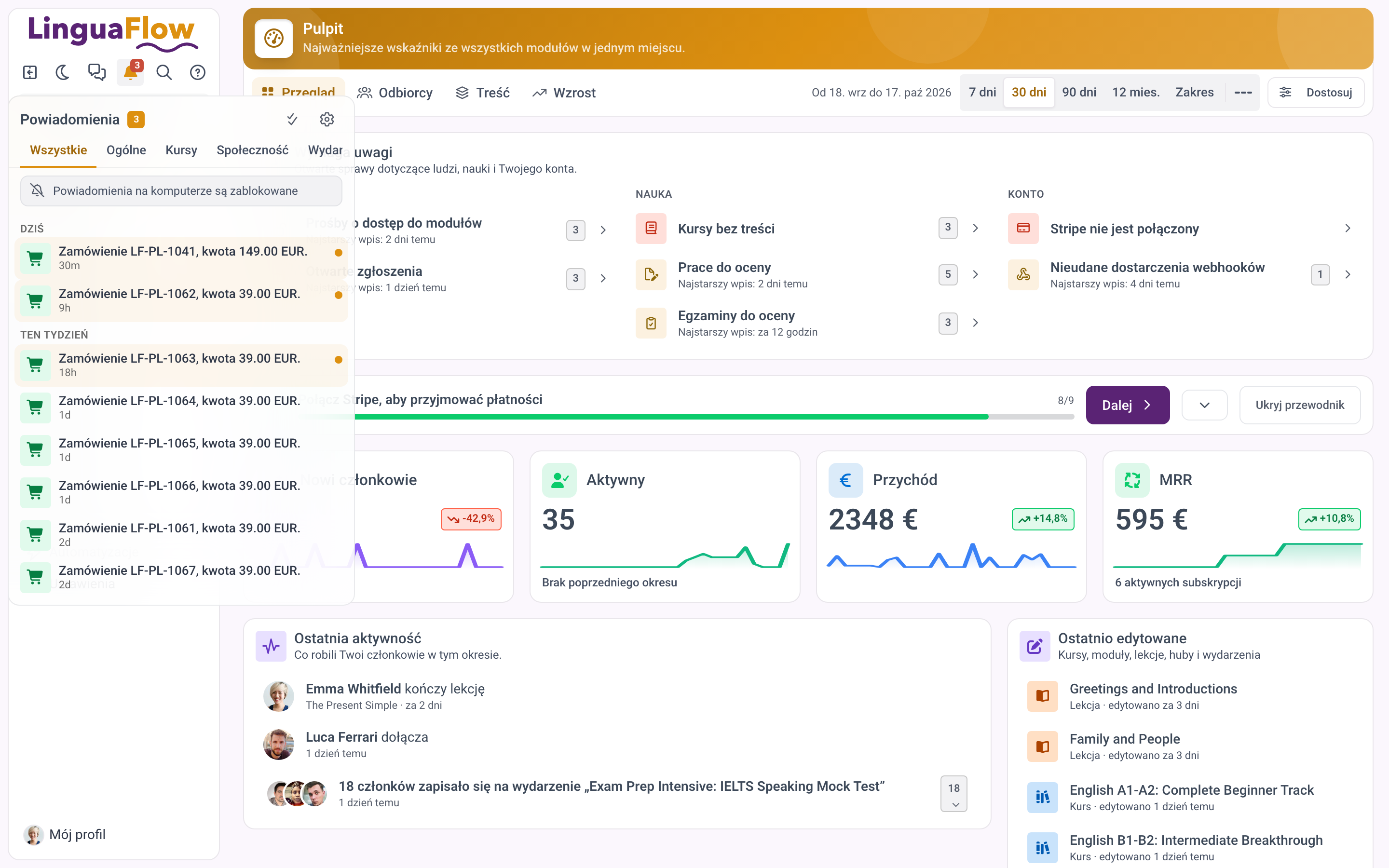Click the Prace do oceny icon

(651, 274)
